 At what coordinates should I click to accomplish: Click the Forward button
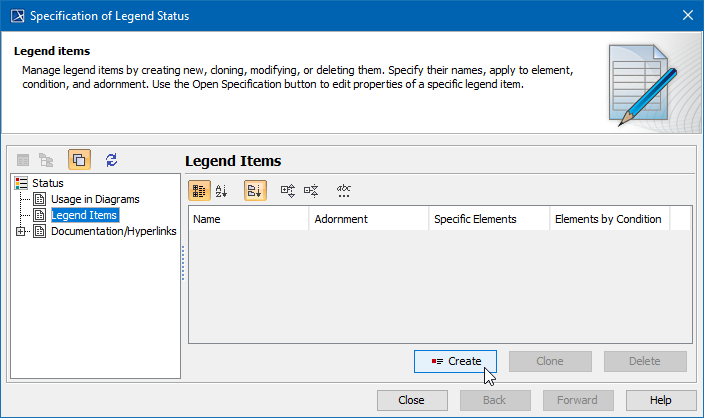coord(578,400)
